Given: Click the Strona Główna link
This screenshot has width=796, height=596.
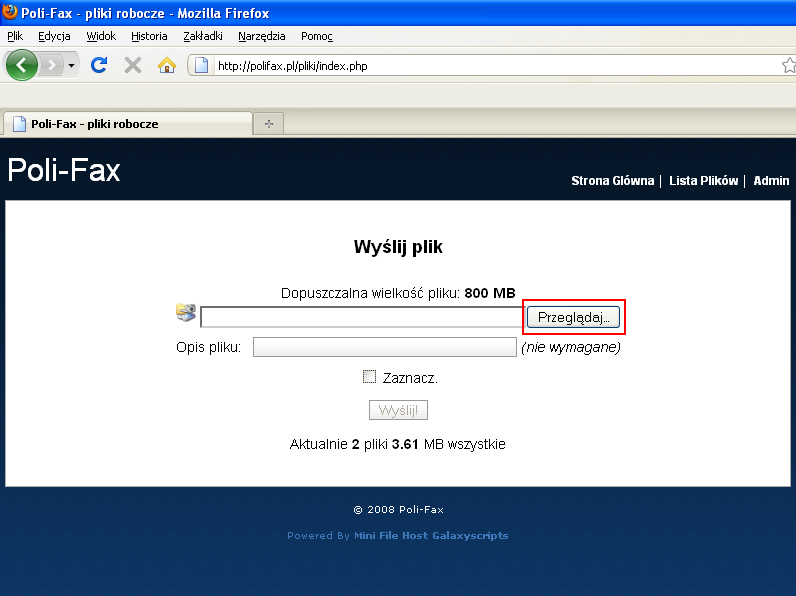Looking at the screenshot, I should pyautogui.click(x=613, y=181).
